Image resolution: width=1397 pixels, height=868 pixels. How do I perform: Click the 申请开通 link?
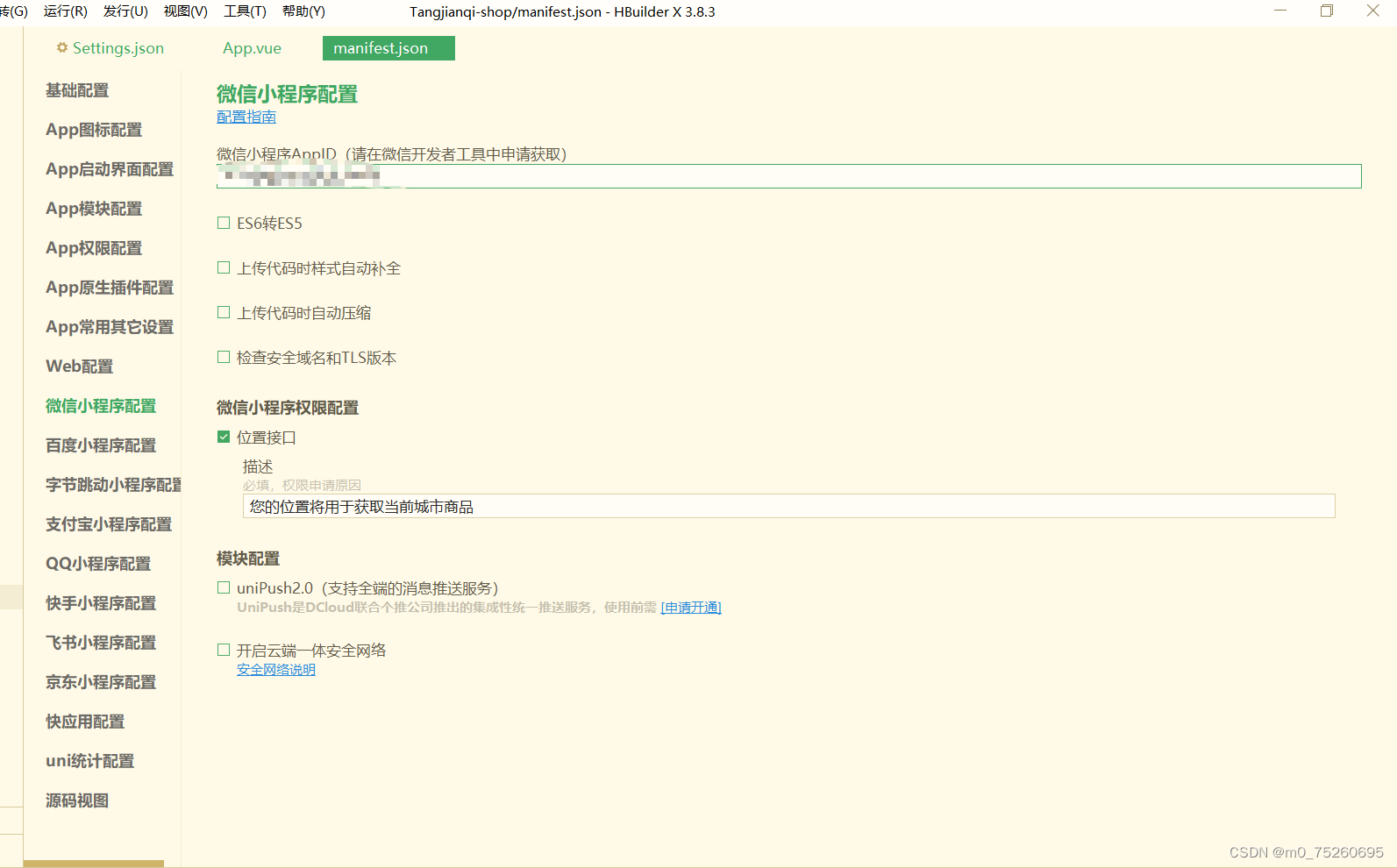click(691, 608)
